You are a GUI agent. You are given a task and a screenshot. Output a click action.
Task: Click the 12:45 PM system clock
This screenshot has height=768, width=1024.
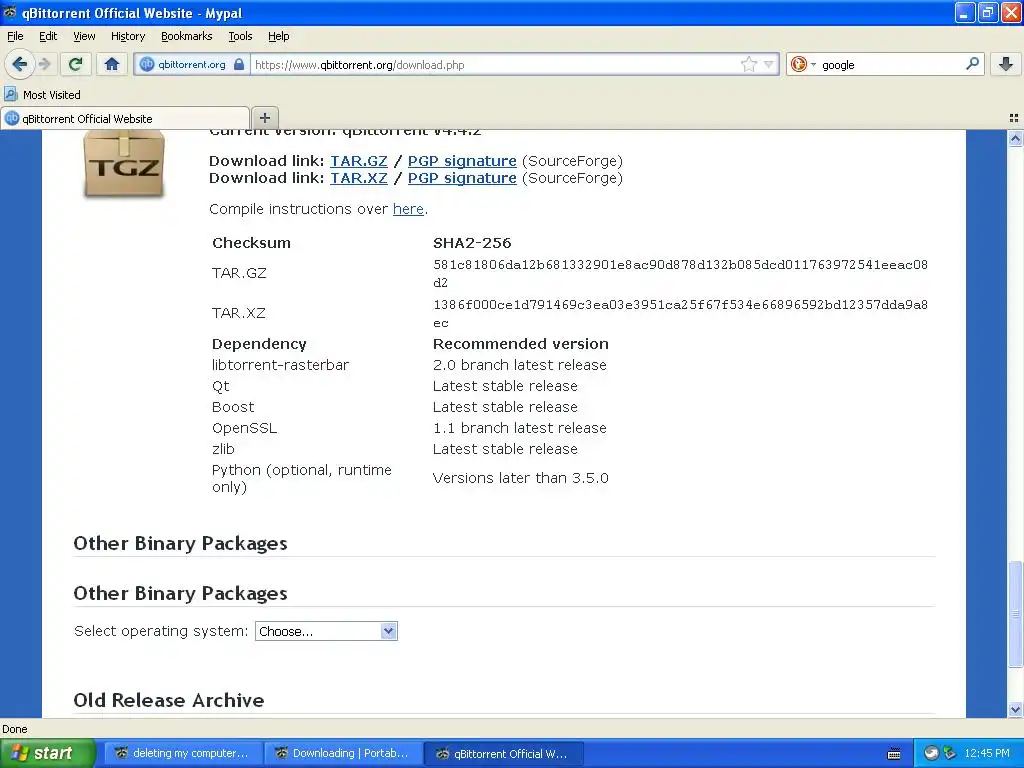pos(987,753)
